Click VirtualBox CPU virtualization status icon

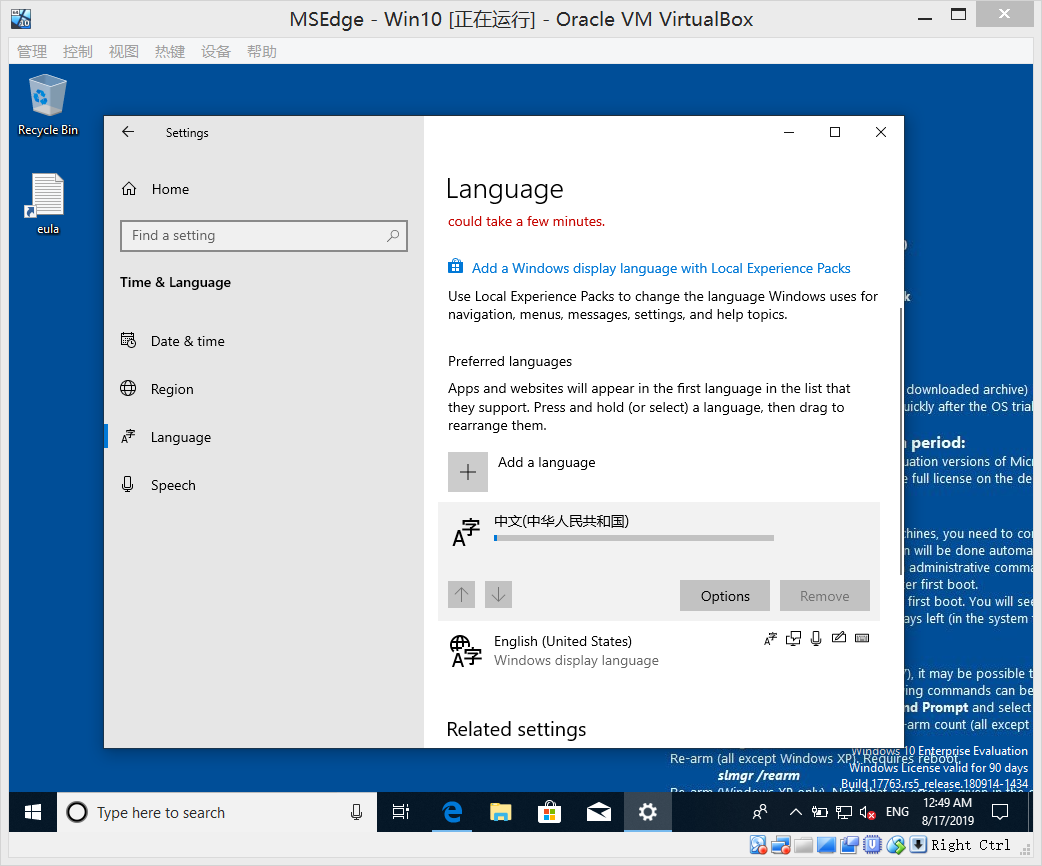click(x=873, y=845)
